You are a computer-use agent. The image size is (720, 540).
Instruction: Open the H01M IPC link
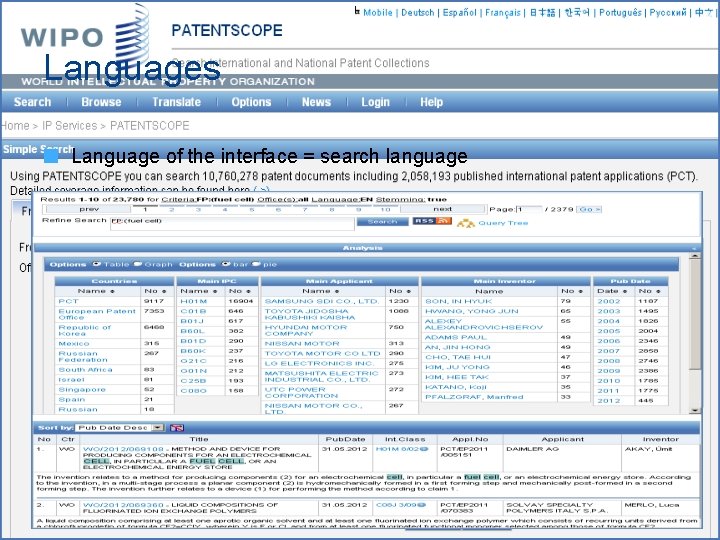194,301
